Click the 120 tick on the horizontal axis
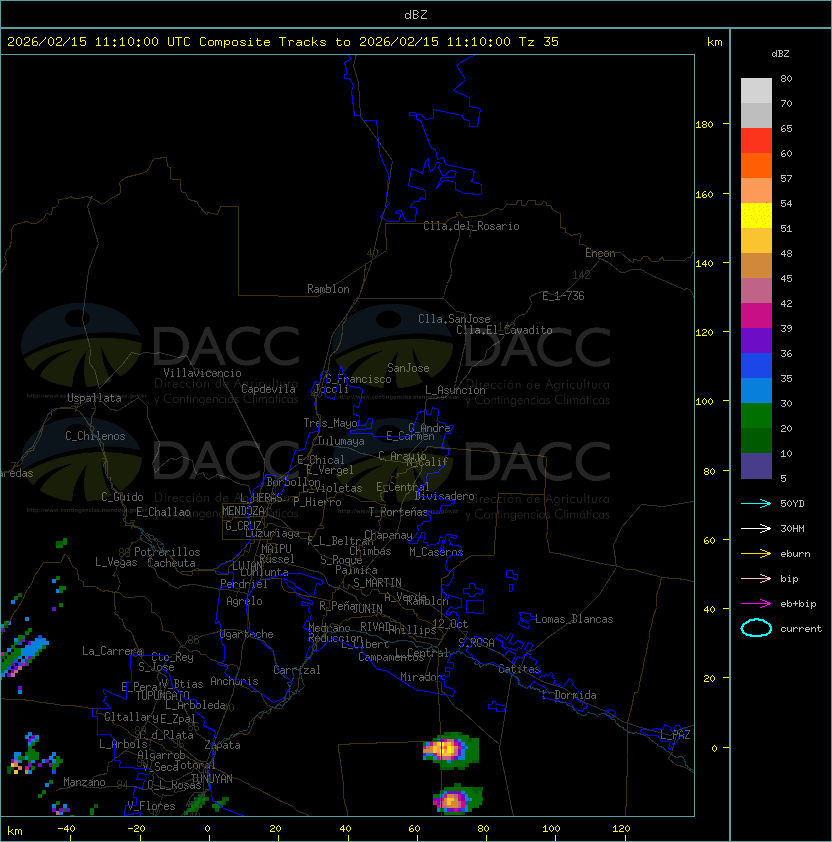The width and height of the screenshot is (832, 842). pyautogui.click(x=621, y=829)
